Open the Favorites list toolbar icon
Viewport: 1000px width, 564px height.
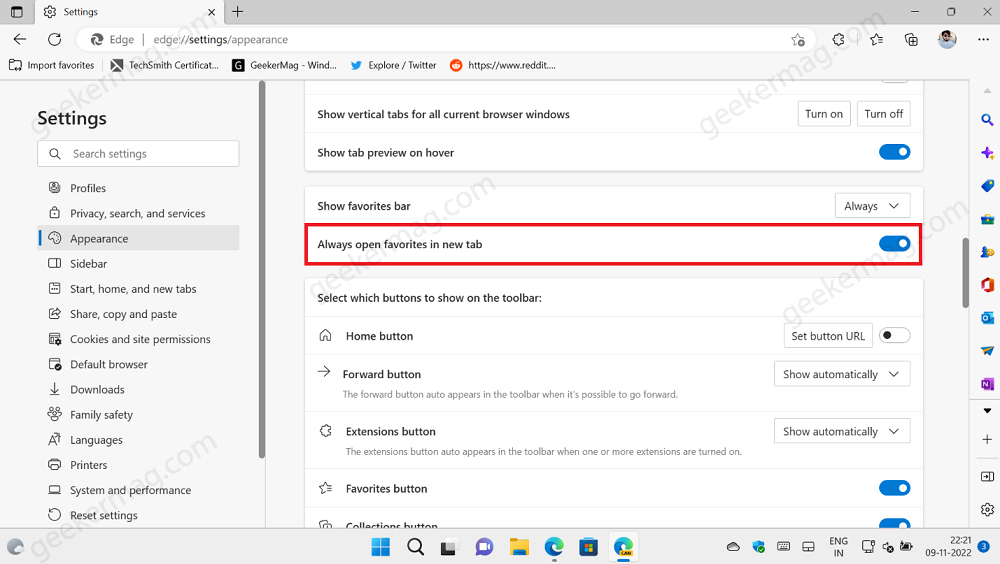click(x=876, y=40)
